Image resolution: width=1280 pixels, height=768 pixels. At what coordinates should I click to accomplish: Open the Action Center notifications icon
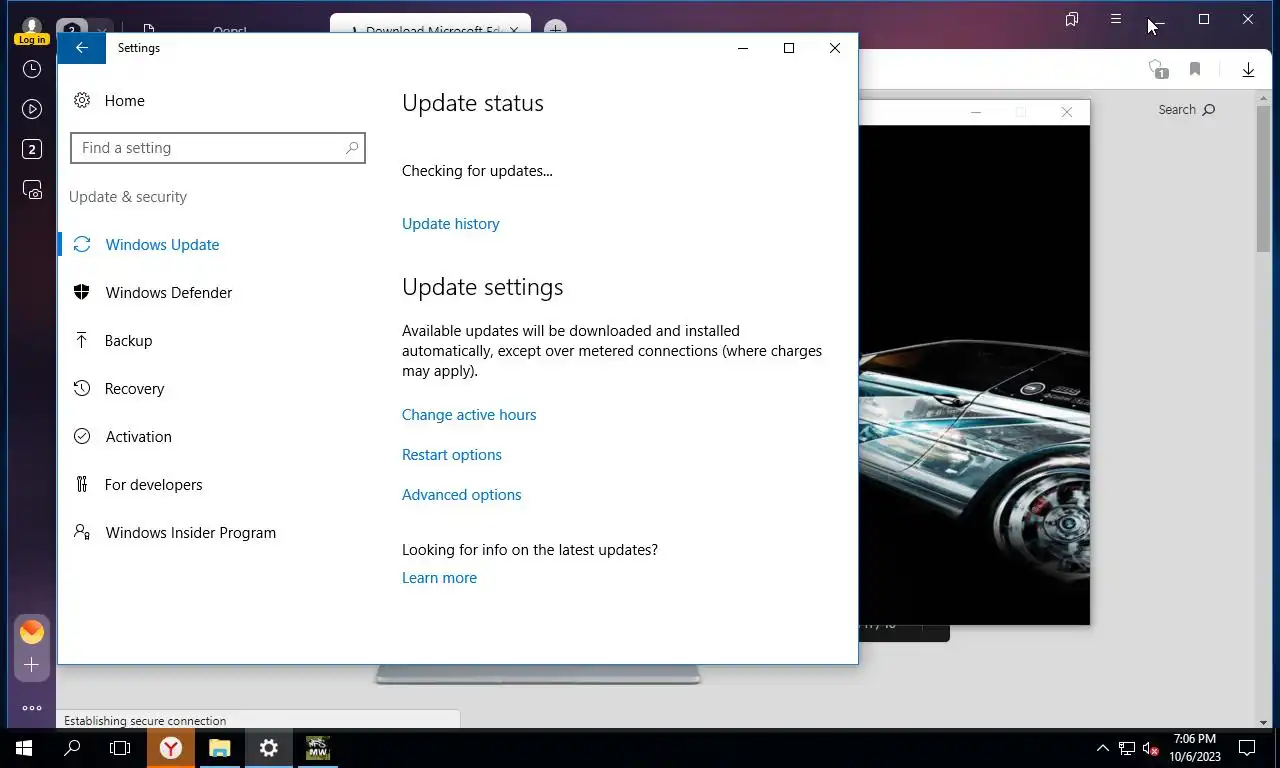tap(1247, 748)
